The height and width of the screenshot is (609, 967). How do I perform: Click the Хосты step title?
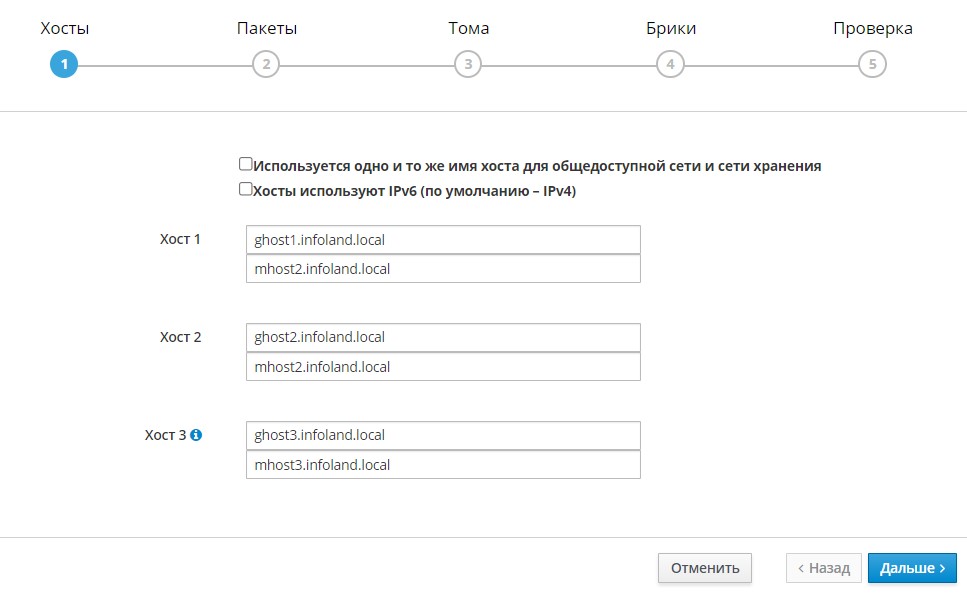pyautogui.click(x=65, y=28)
